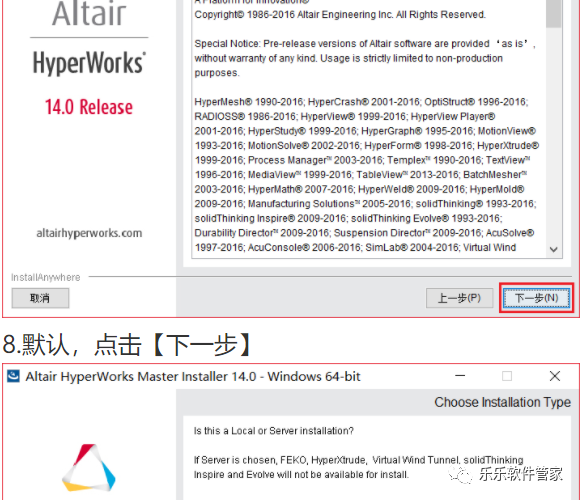581x500 pixels.
Task: Click the 下一步(N) next button
Action: (x=536, y=298)
